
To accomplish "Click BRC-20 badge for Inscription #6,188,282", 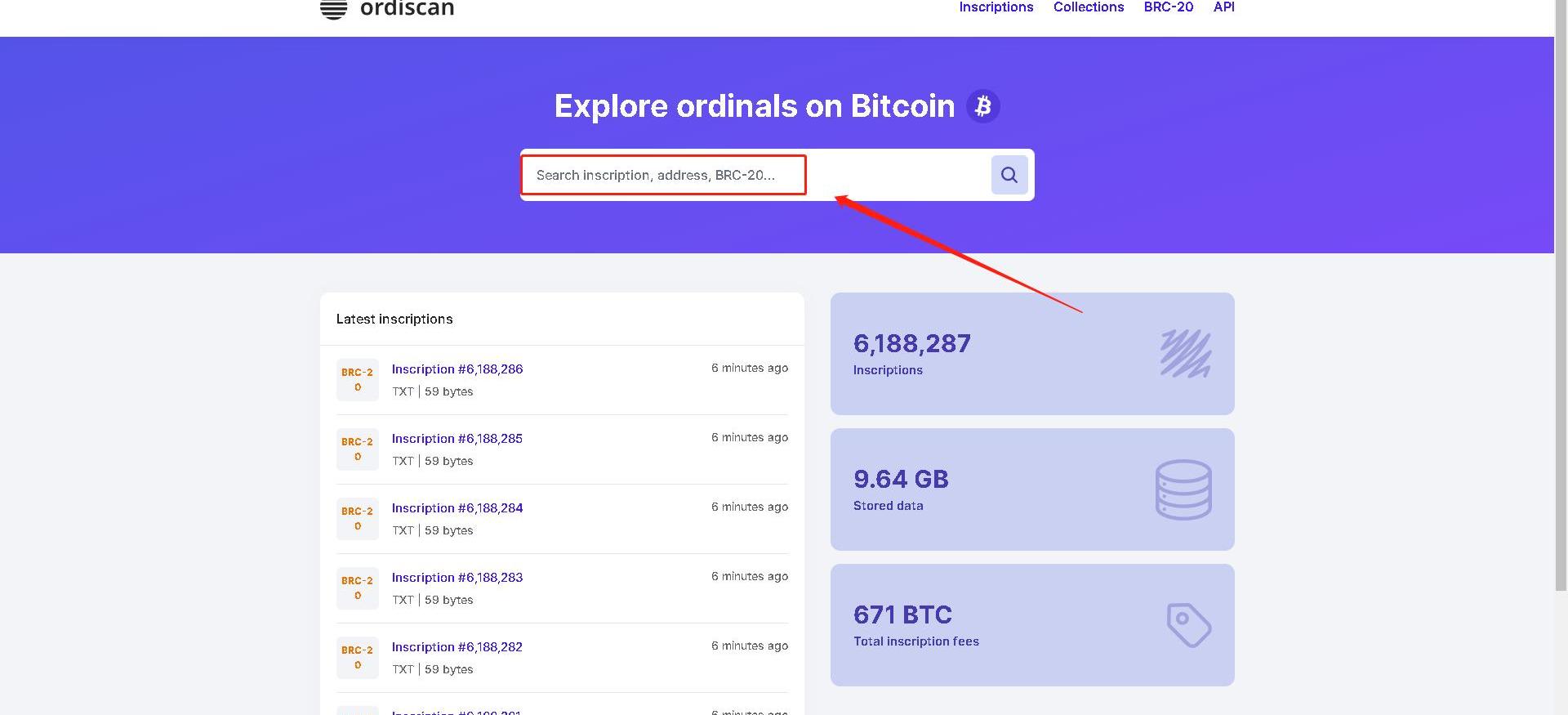I will tap(358, 658).
